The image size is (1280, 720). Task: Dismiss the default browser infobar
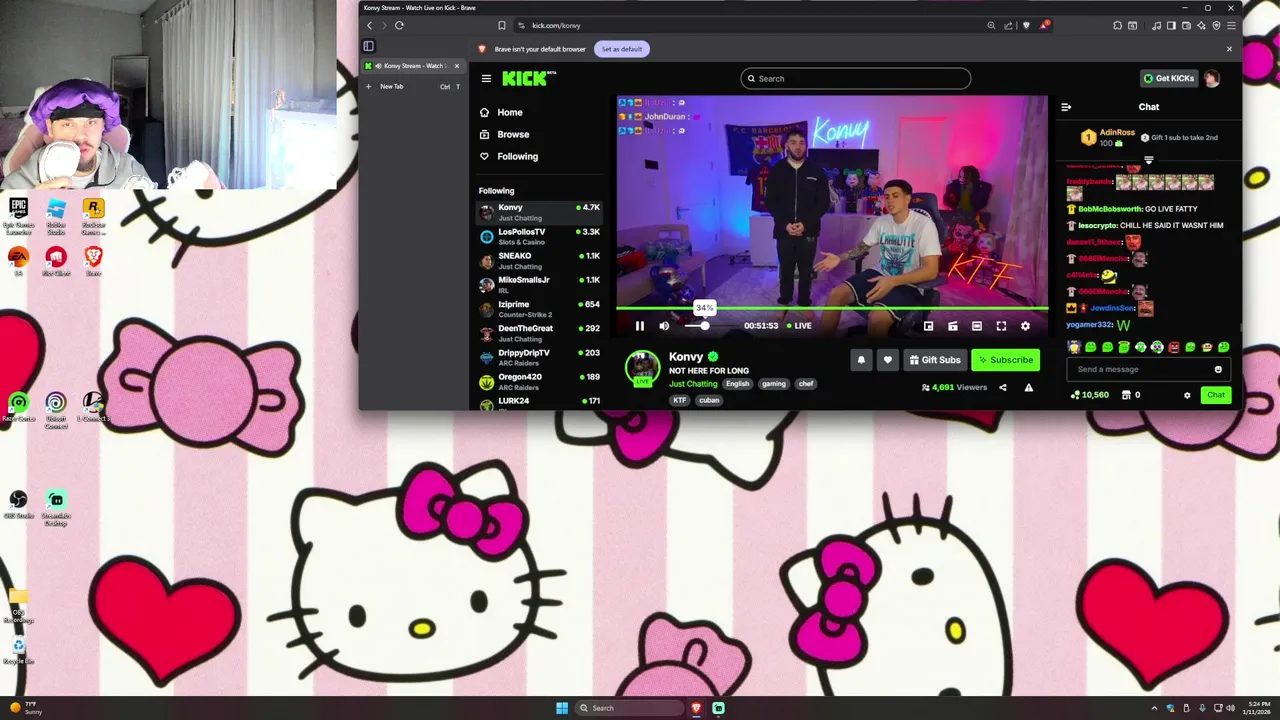tap(1229, 49)
